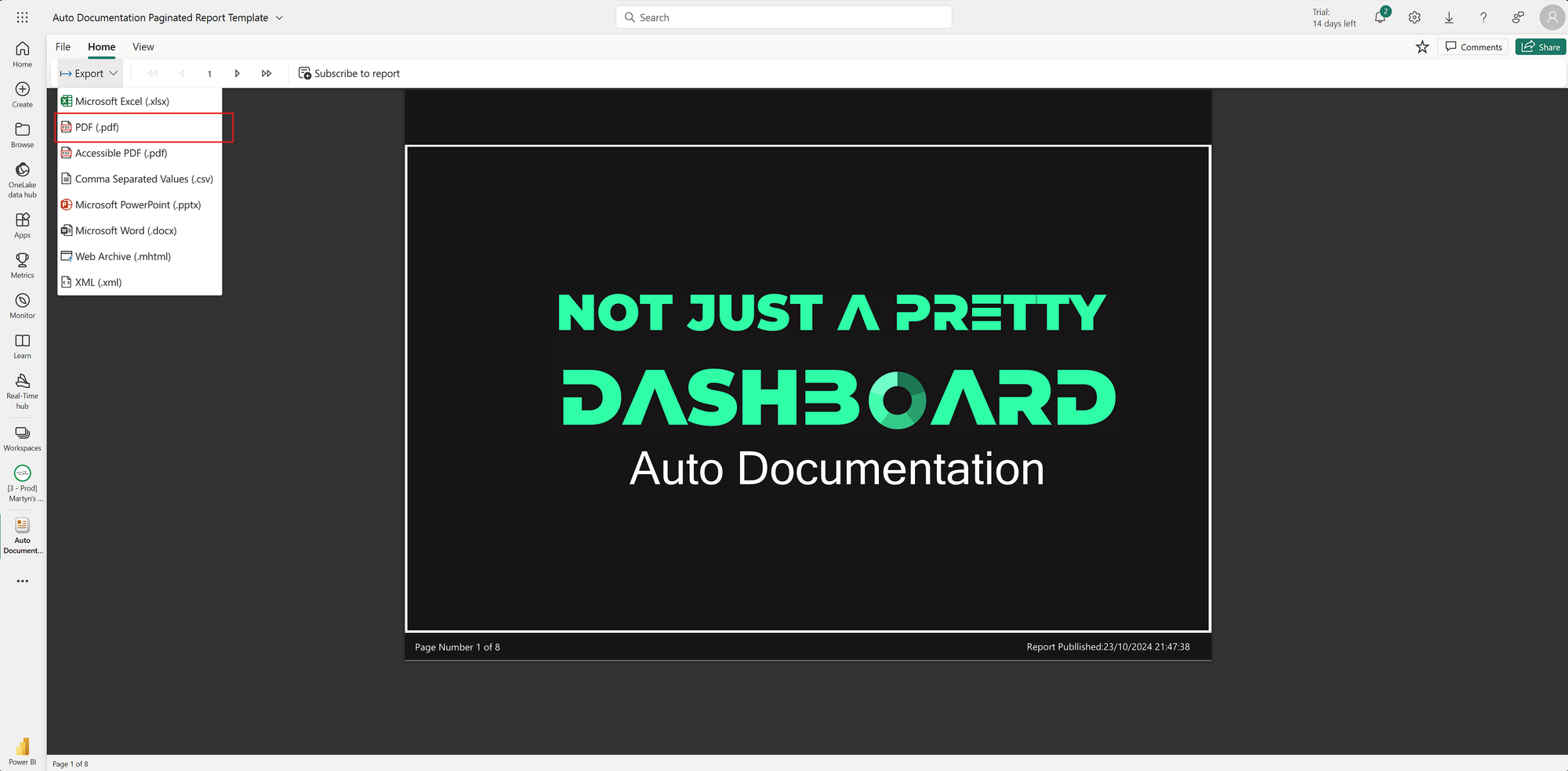Screen dimensions: 1568x771
Task: Export as Accessible PDF (.pdf)
Action: (140, 153)
